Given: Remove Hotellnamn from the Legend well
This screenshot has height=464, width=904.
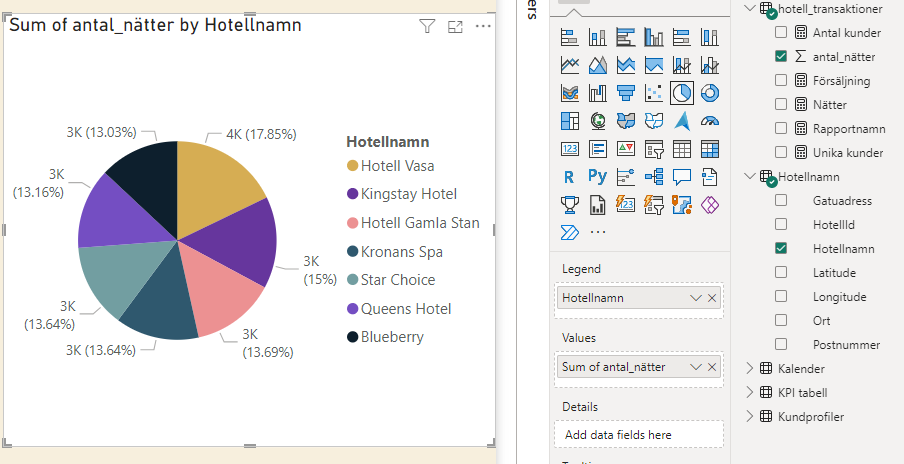Looking at the screenshot, I should pos(712,298).
